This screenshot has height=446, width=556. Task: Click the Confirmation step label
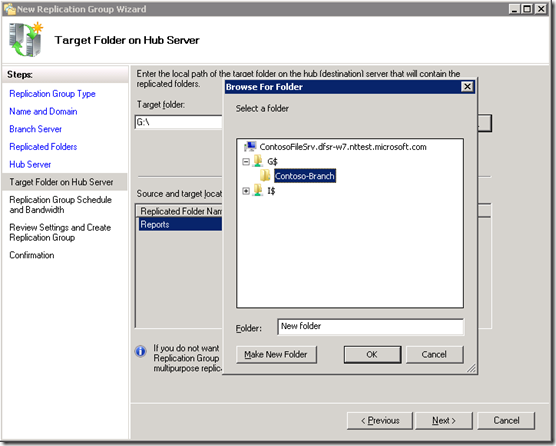[x=32, y=255]
